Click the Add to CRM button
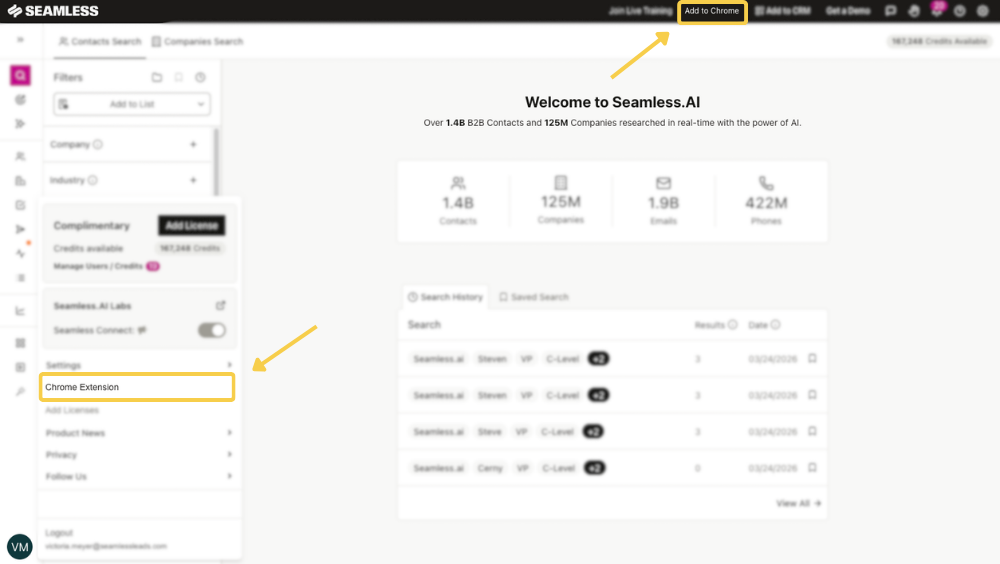 click(x=783, y=11)
